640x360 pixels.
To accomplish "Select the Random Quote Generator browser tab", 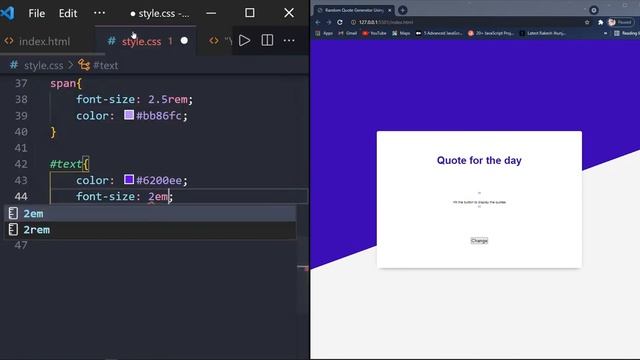I will pyautogui.click(x=354, y=10).
